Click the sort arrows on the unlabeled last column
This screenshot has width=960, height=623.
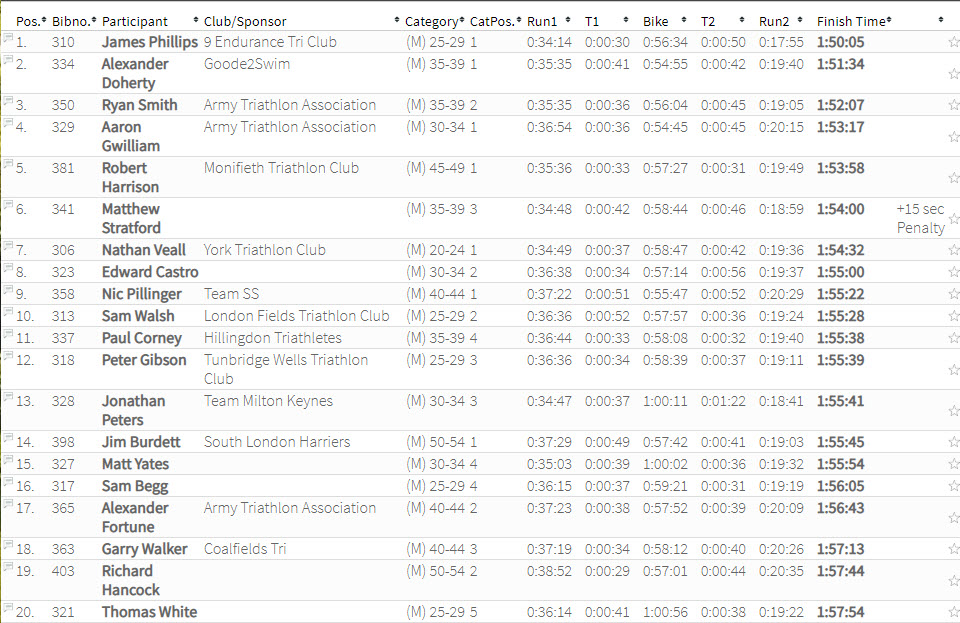click(x=941, y=20)
